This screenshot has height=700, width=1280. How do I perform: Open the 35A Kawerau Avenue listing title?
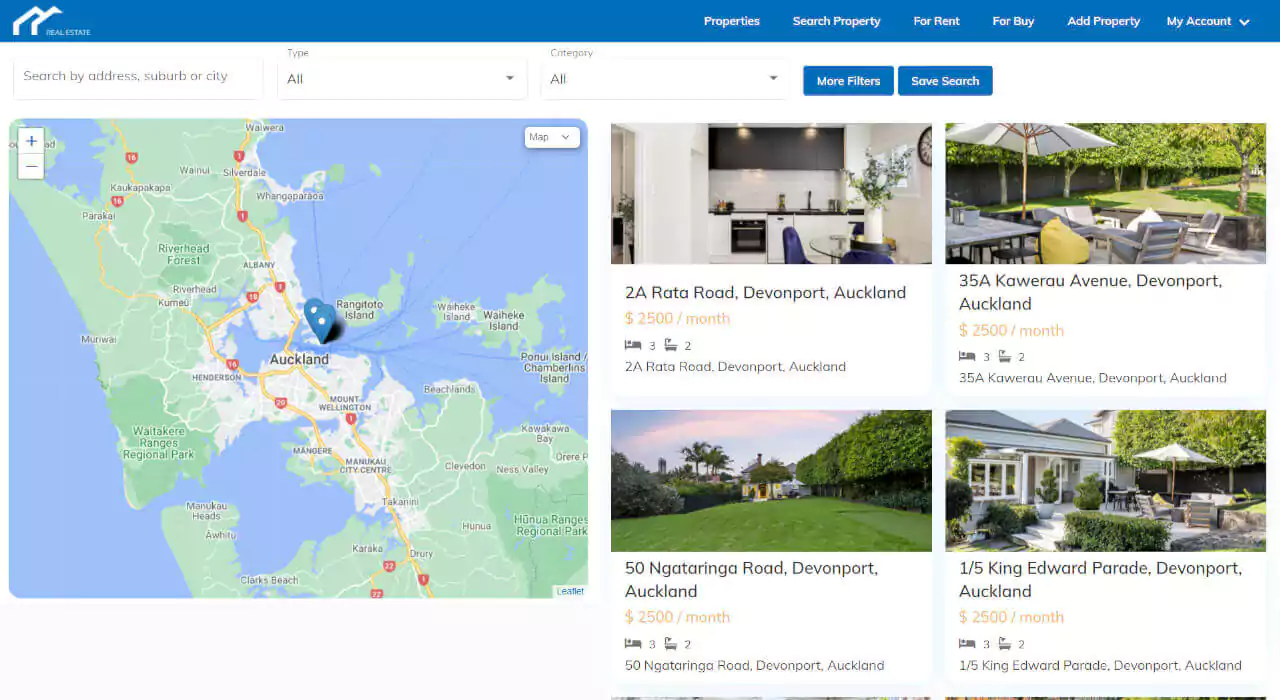click(1091, 292)
